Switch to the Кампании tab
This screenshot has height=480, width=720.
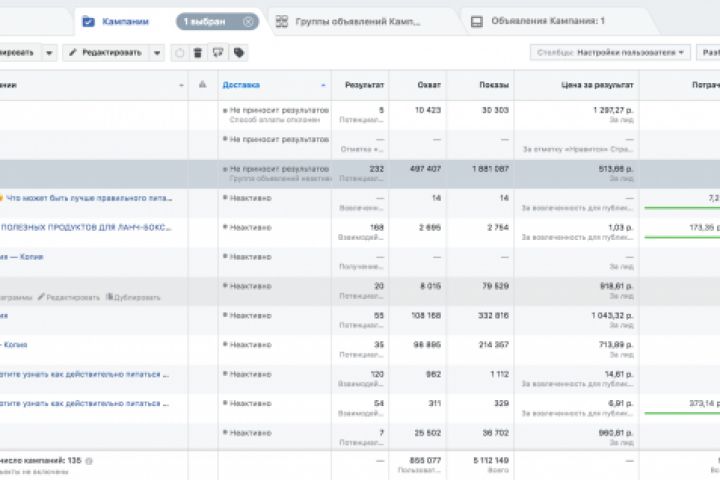[125, 21]
